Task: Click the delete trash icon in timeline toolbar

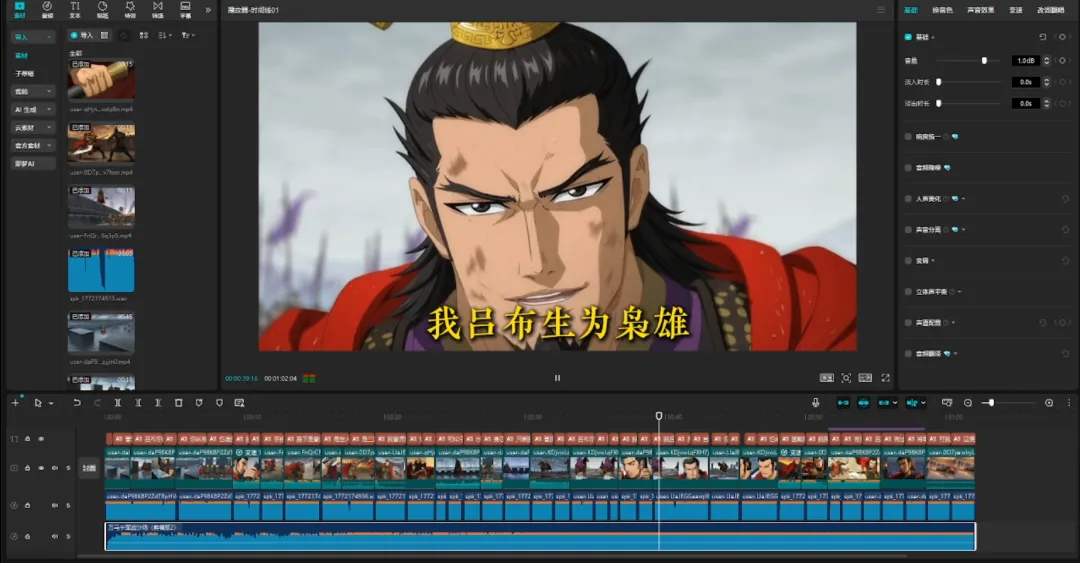Action: [178, 402]
